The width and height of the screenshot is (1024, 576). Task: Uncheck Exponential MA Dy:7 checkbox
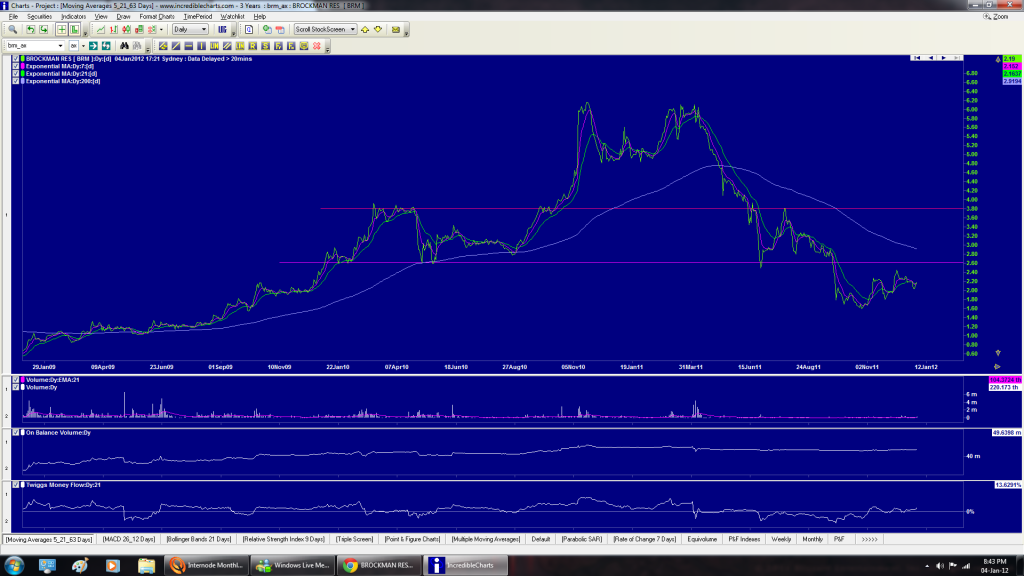(x=16, y=66)
